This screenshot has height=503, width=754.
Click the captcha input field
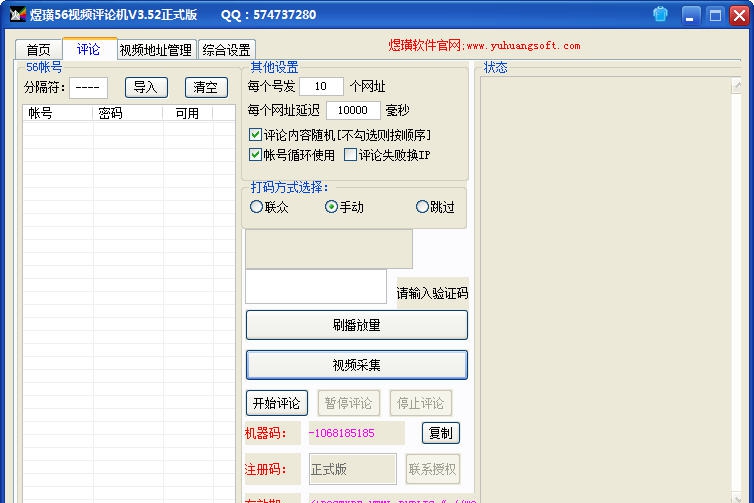[x=316, y=287]
